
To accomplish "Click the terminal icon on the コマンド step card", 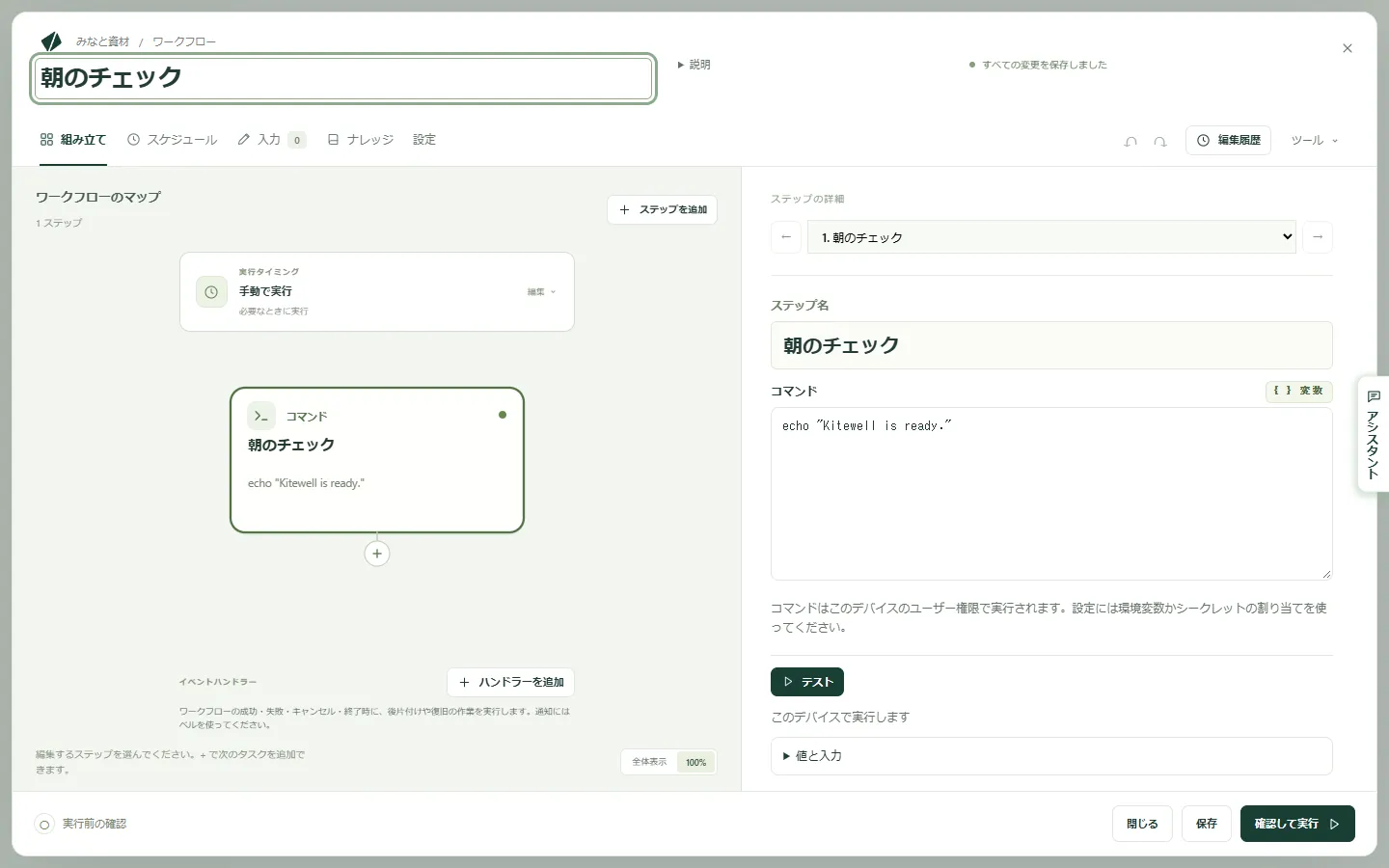I will tap(261, 416).
